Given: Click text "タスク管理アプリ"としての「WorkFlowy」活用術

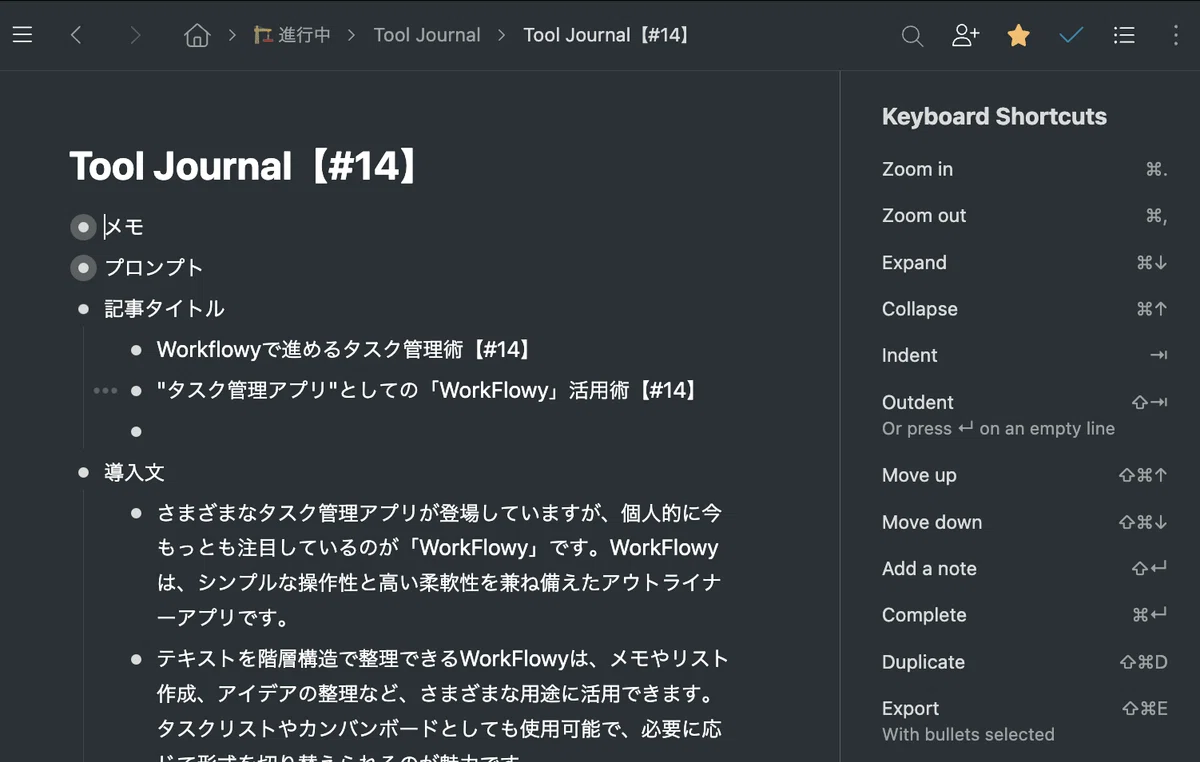Looking at the screenshot, I should tap(428, 391).
